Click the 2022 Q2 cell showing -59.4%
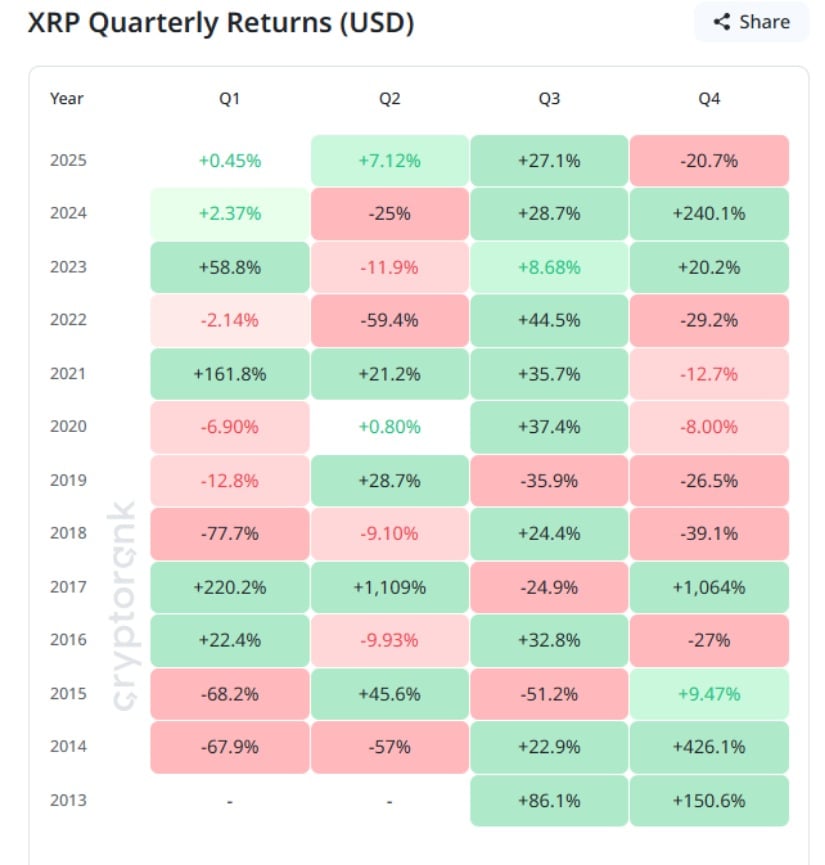 [x=389, y=320]
